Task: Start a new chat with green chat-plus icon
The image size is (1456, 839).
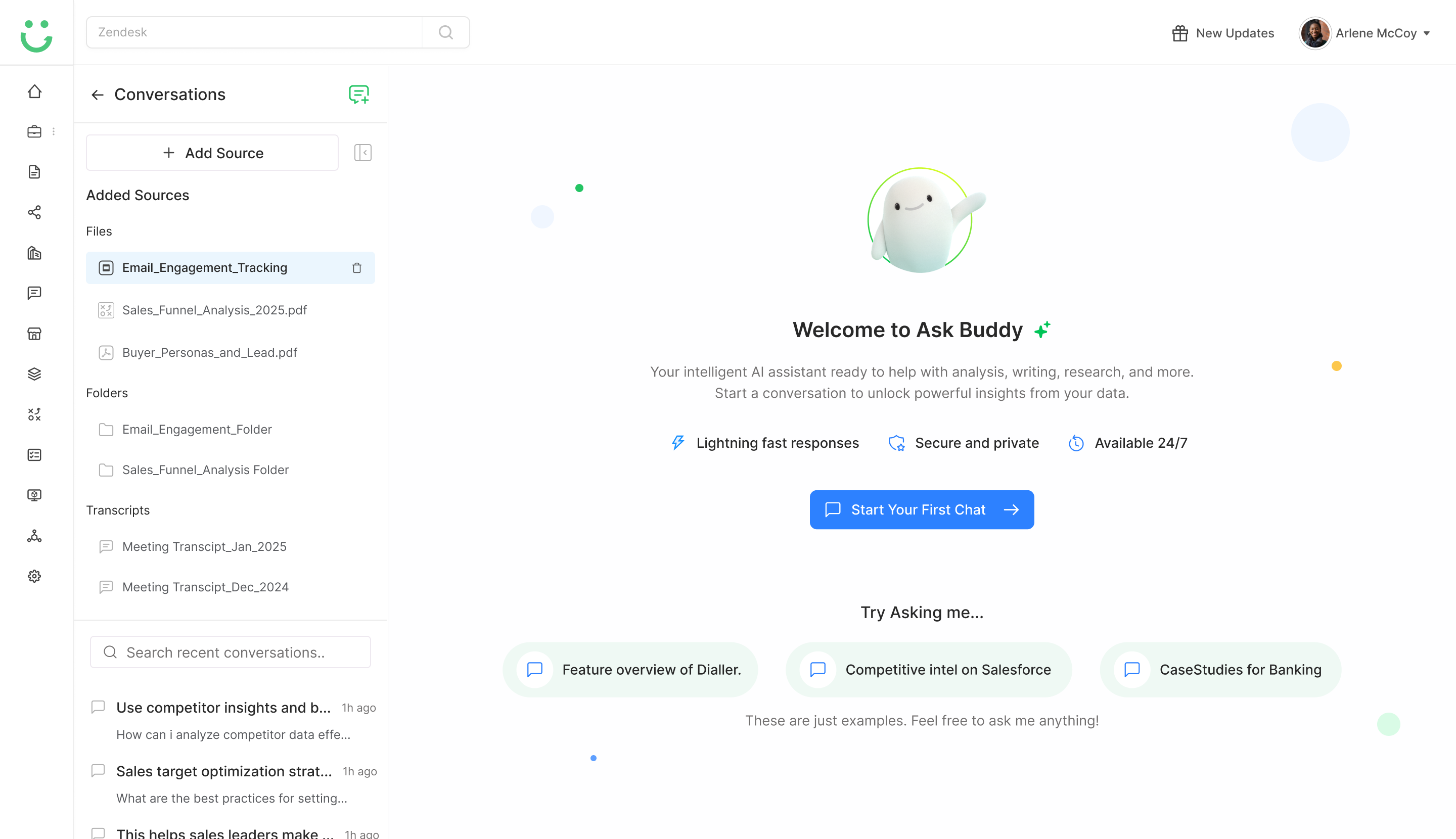Action: 358,95
